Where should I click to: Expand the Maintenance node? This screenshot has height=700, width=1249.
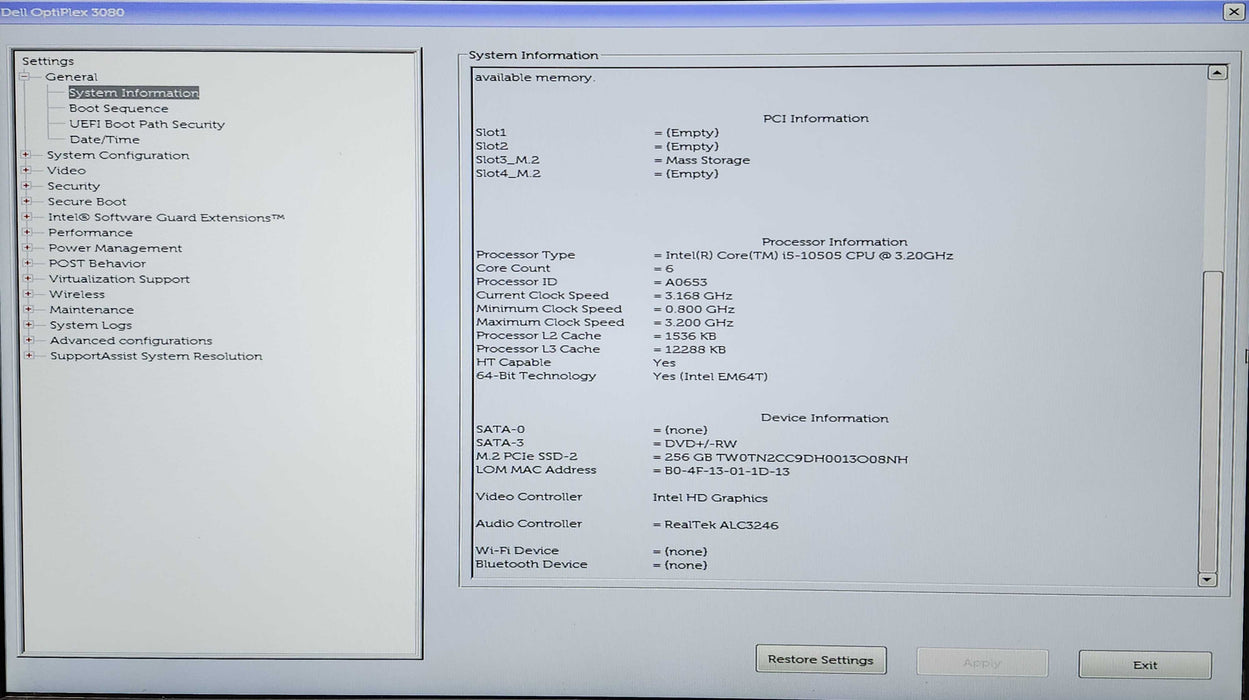[x=28, y=310]
